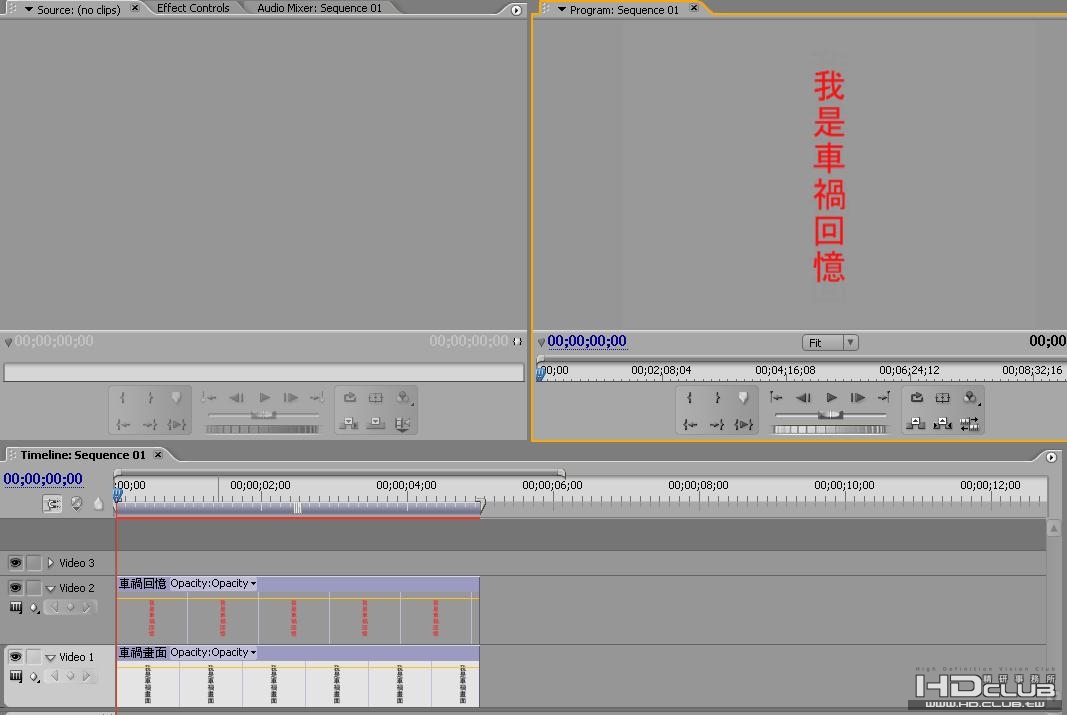Toggle lock box on Video 2

(33, 588)
